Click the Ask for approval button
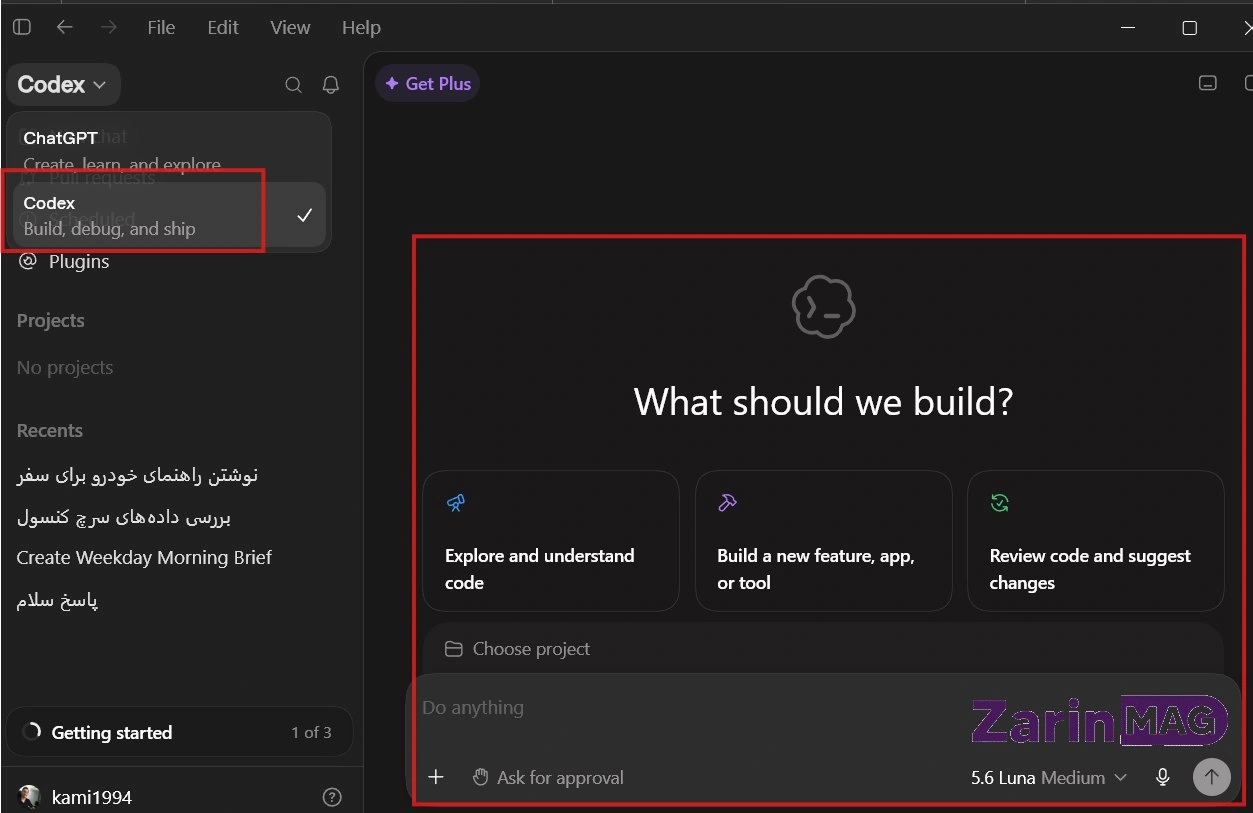Viewport: 1253px width, 813px height. click(x=548, y=777)
